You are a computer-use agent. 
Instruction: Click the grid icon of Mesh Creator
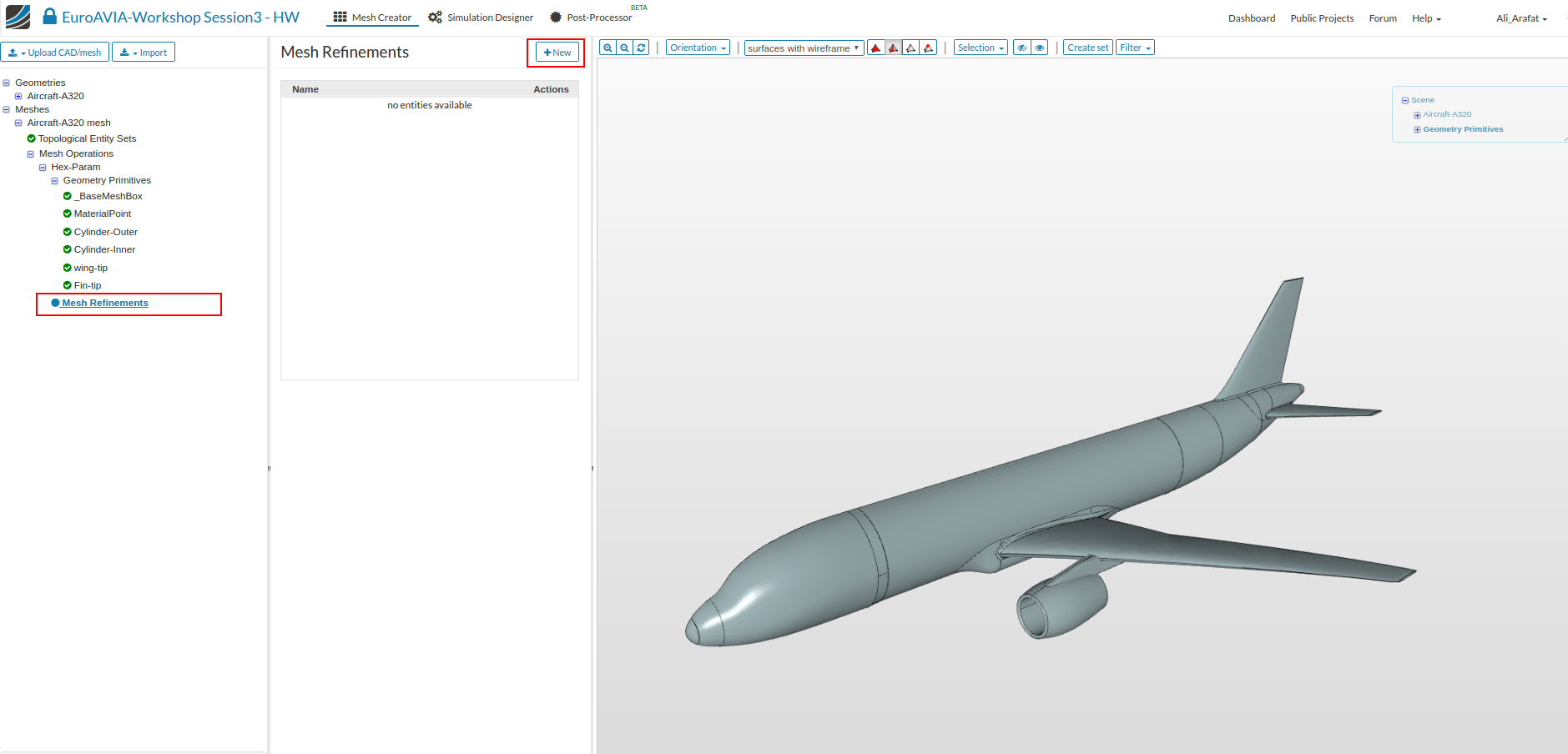pos(340,17)
